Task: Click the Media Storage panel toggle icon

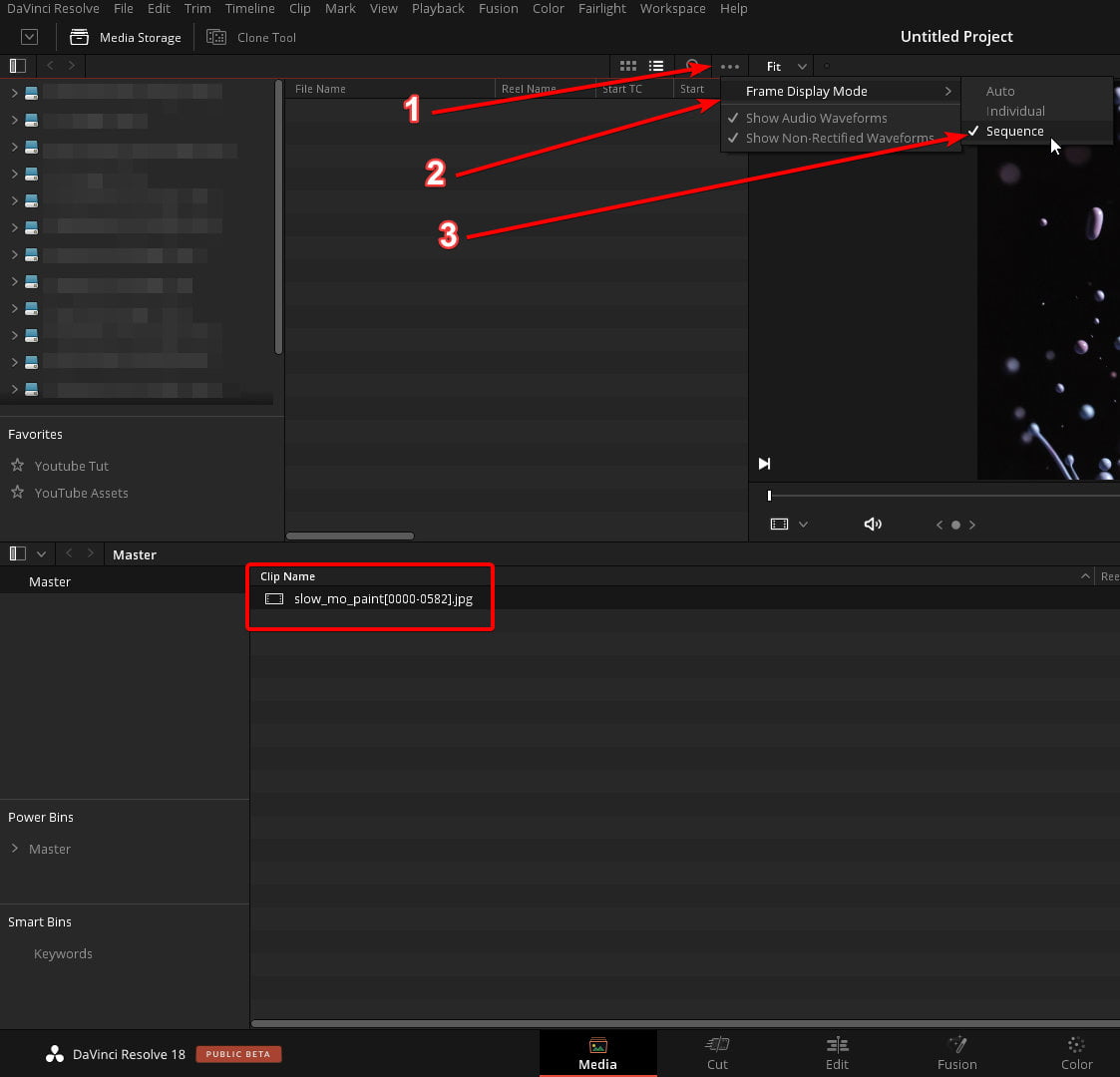Action: pyautogui.click(x=17, y=65)
